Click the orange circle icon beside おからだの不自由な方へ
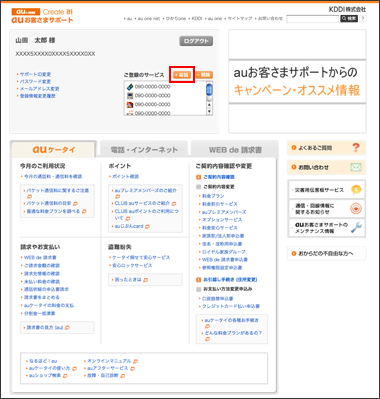The image size is (380, 399). tap(294, 254)
